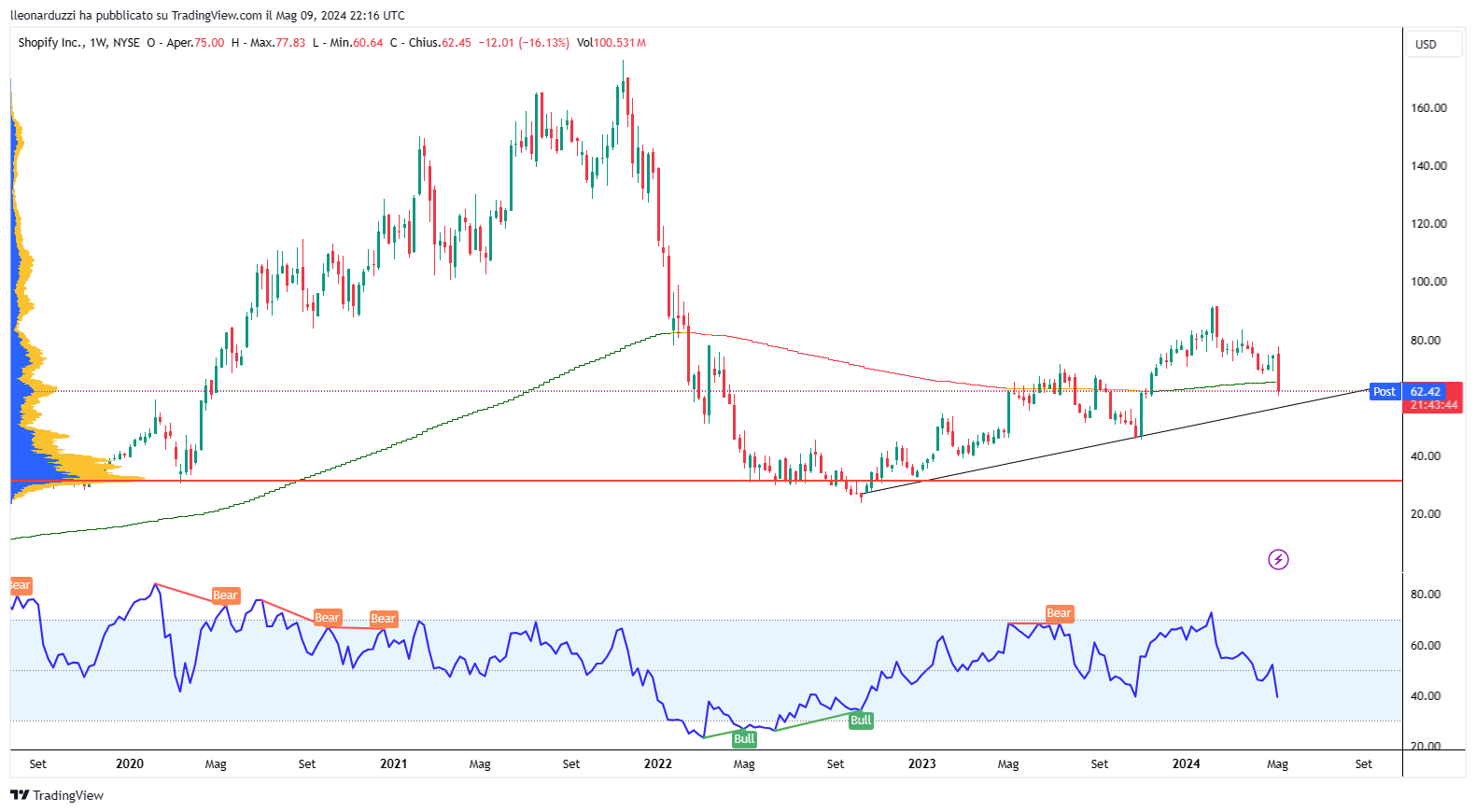Screen dimensions: 1476x812
Task: Click the TradingView logo at bottom left
Action: point(57,795)
